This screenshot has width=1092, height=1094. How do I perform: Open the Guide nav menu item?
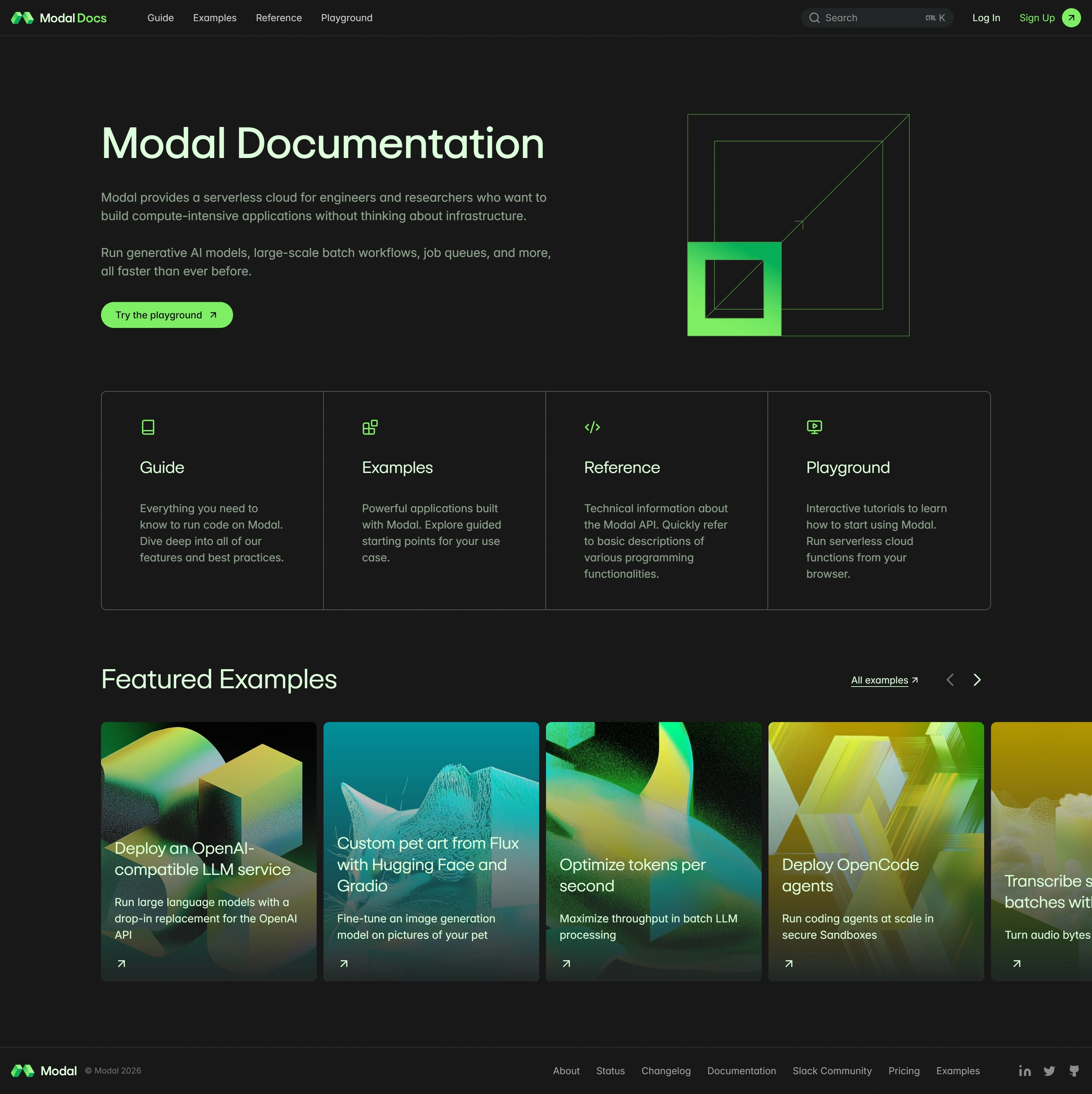160,18
